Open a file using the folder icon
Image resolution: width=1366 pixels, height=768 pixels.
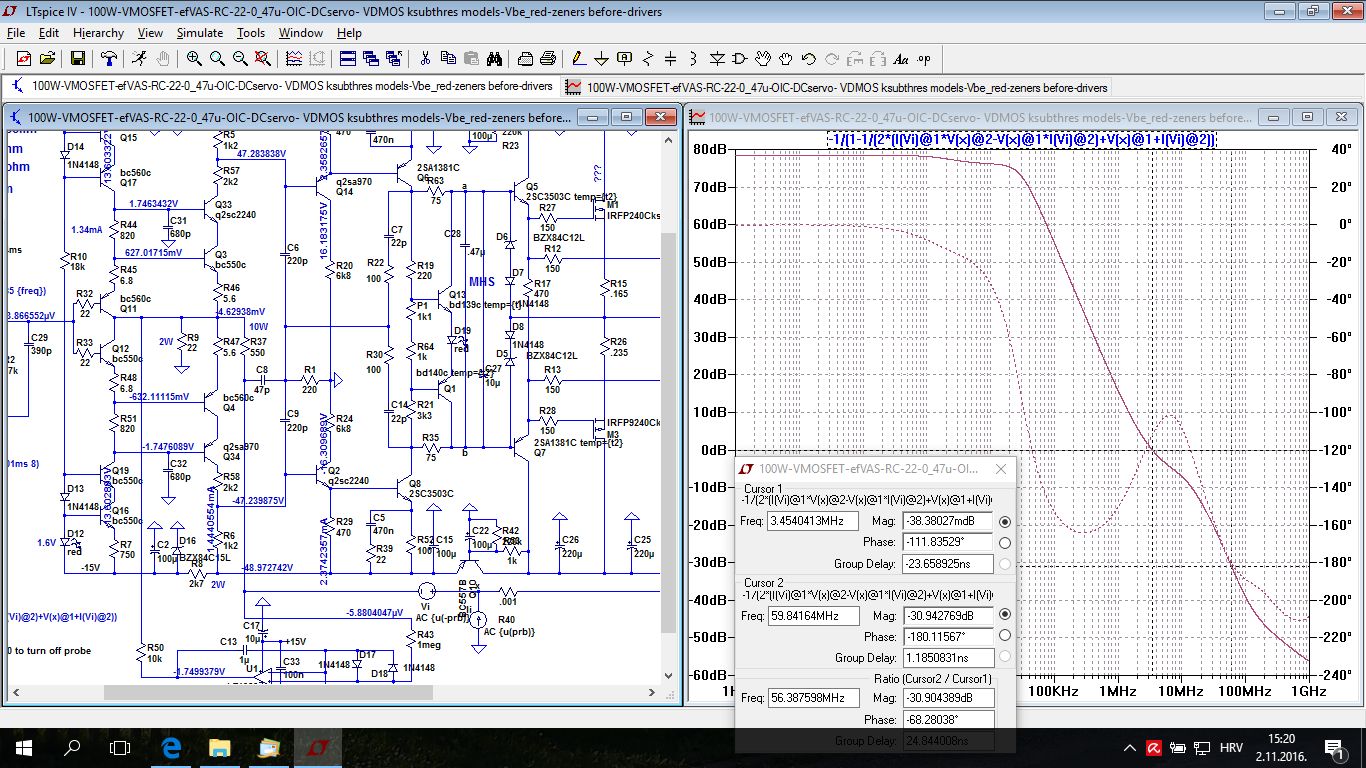[47, 58]
